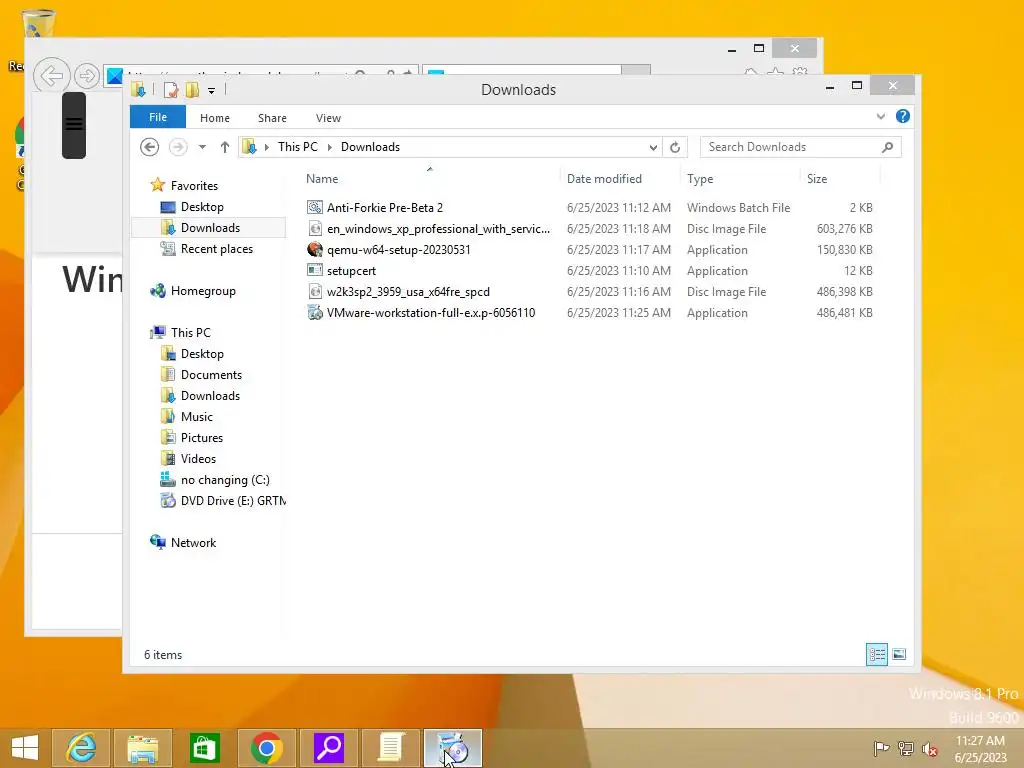Launch Google Chrome from taskbar
1024x768 pixels.
coord(266,748)
